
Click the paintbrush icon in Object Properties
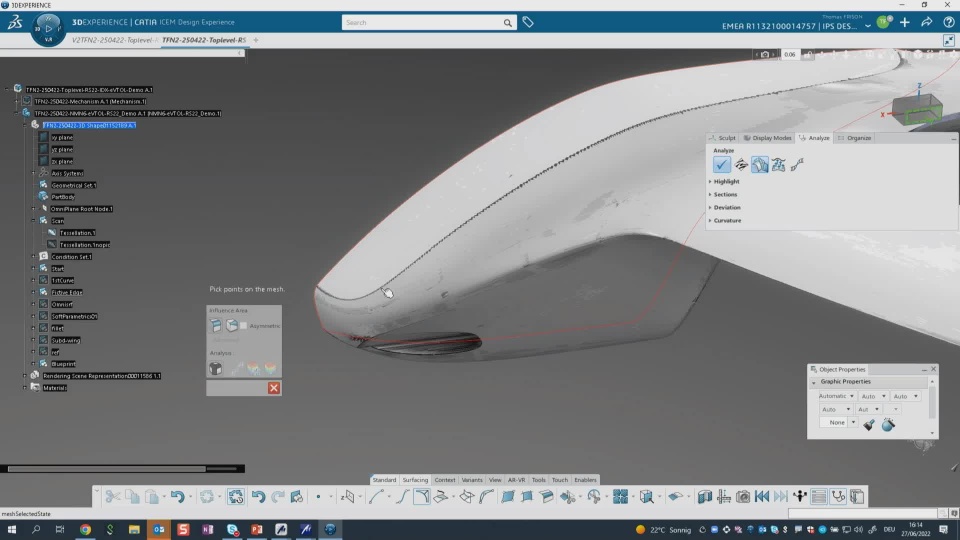coord(869,424)
